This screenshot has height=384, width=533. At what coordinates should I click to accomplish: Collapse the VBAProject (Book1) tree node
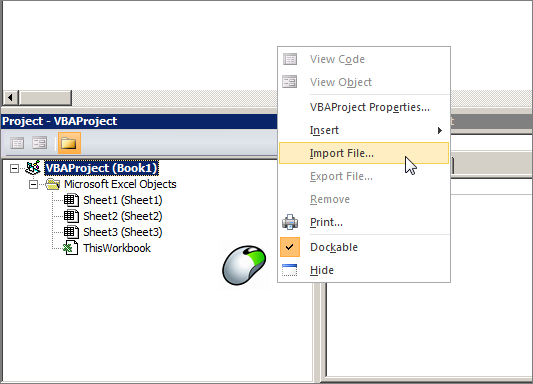coord(14,168)
